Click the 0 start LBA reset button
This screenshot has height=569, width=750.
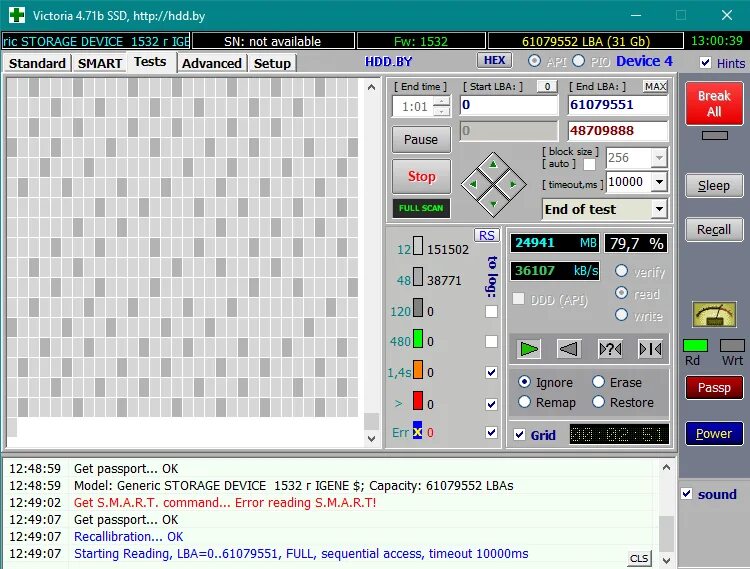pos(547,87)
